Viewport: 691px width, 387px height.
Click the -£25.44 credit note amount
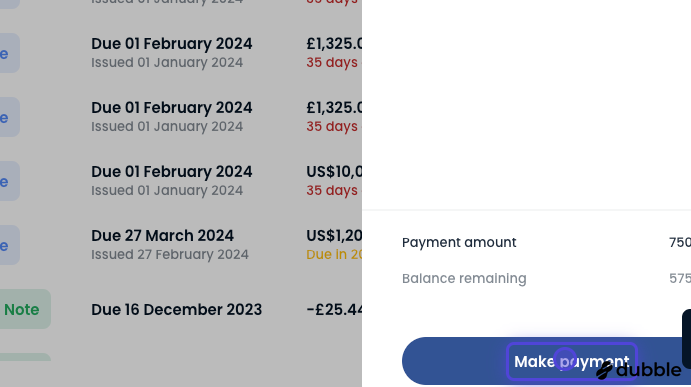click(x=334, y=309)
